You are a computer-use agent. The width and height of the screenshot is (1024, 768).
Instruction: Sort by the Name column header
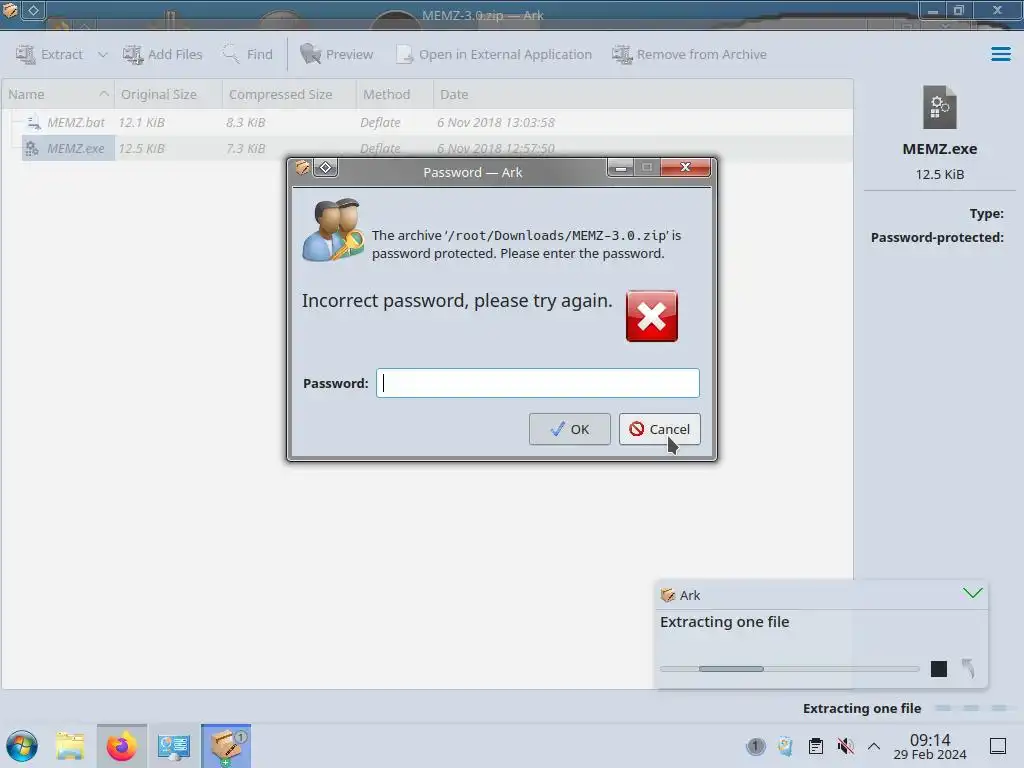point(57,94)
